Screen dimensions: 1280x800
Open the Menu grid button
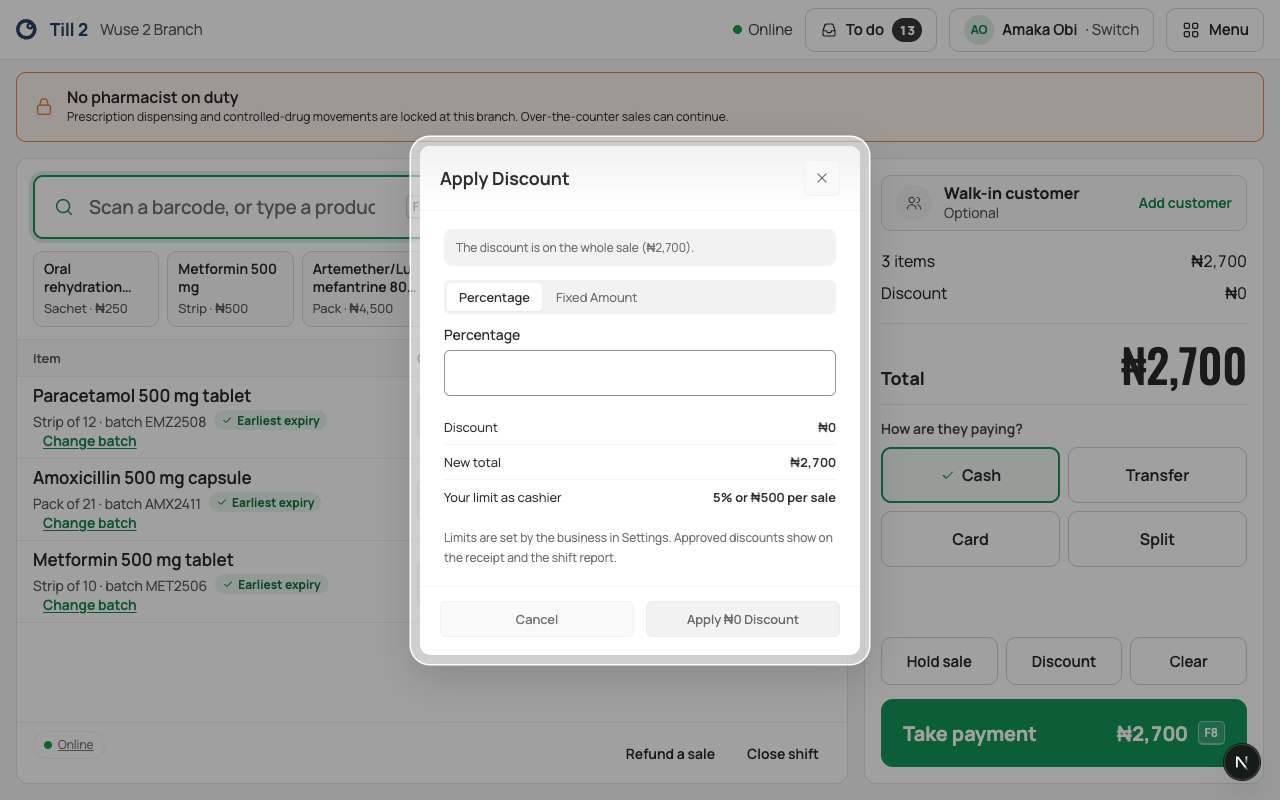coord(1215,30)
